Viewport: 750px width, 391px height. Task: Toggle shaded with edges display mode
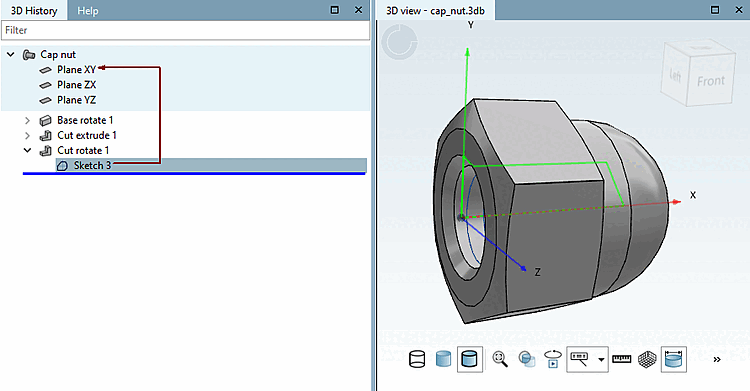(469, 359)
